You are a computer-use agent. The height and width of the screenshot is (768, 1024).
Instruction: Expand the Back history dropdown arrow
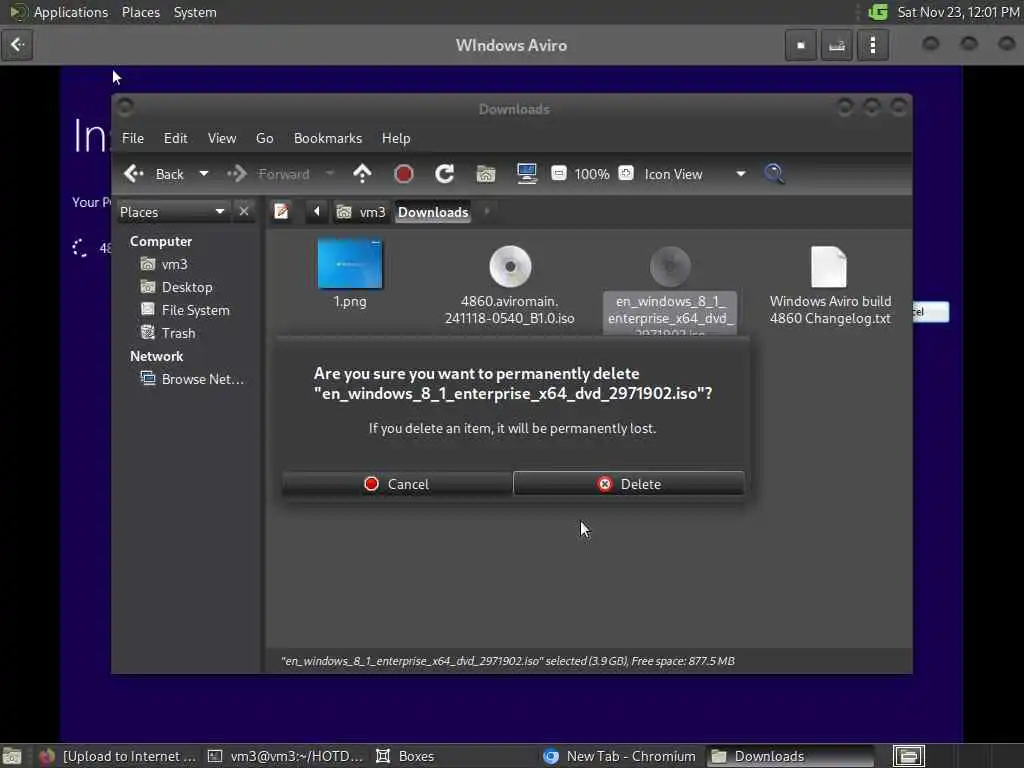point(204,174)
